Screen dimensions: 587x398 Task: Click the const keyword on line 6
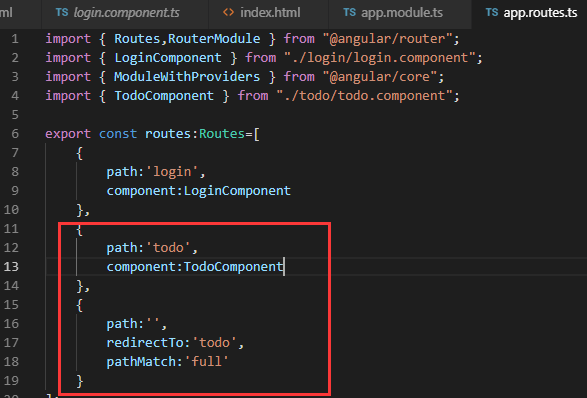pyautogui.click(x=118, y=134)
